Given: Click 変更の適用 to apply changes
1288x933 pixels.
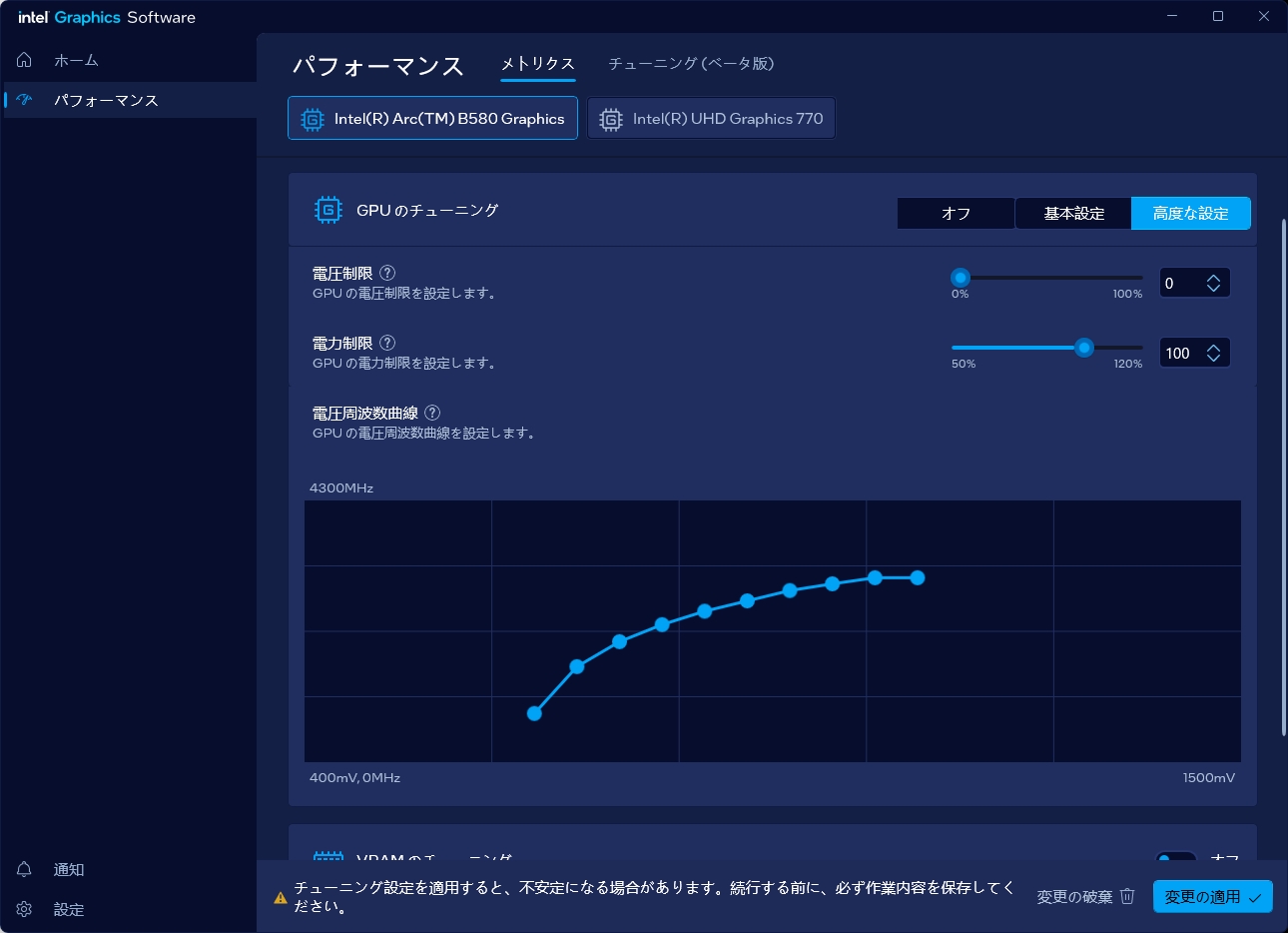Looking at the screenshot, I should [x=1212, y=897].
